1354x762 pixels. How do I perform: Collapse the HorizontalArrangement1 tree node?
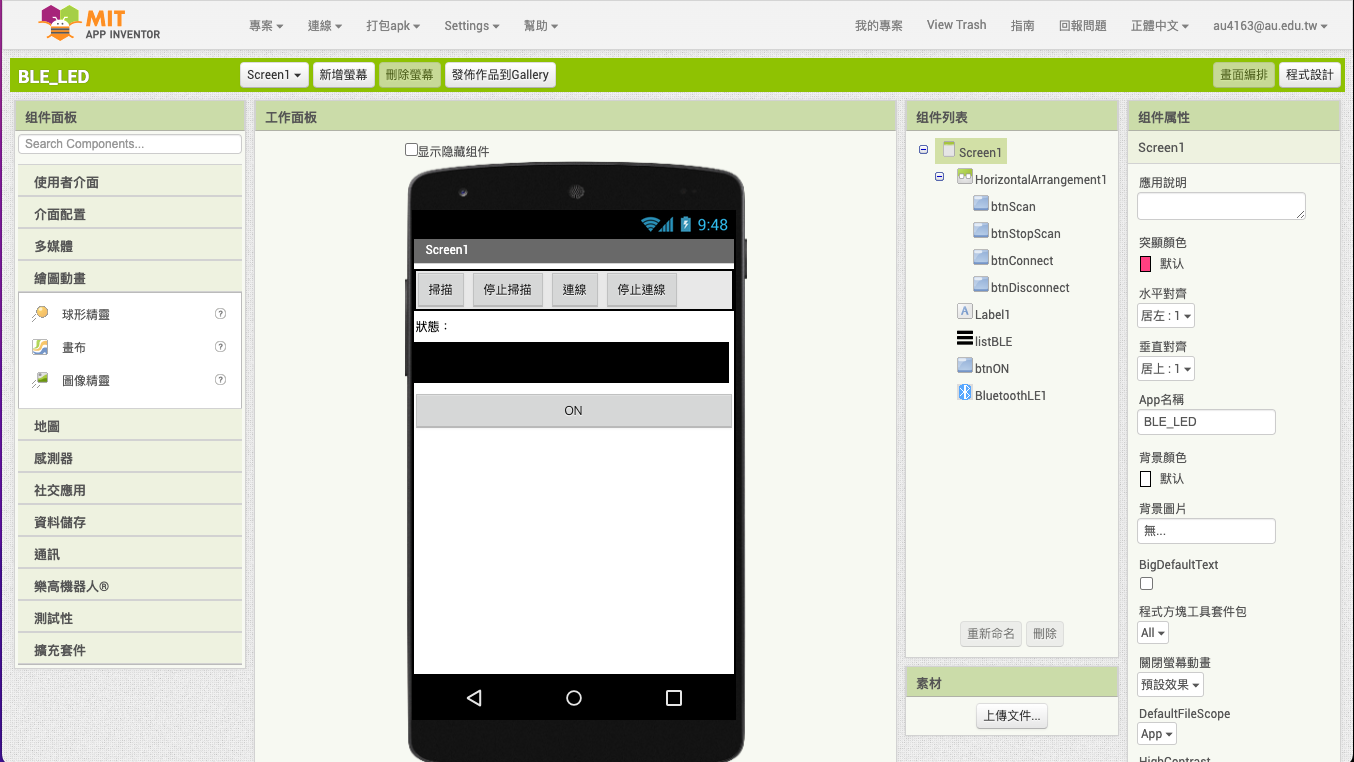coord(939,177)
